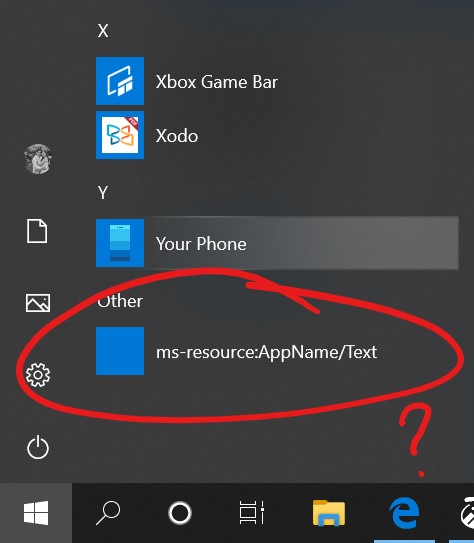The height and width of the screenshot is (543, 474).
Task: Launch Xodo from its tile icon
Action: pos(120,135)
